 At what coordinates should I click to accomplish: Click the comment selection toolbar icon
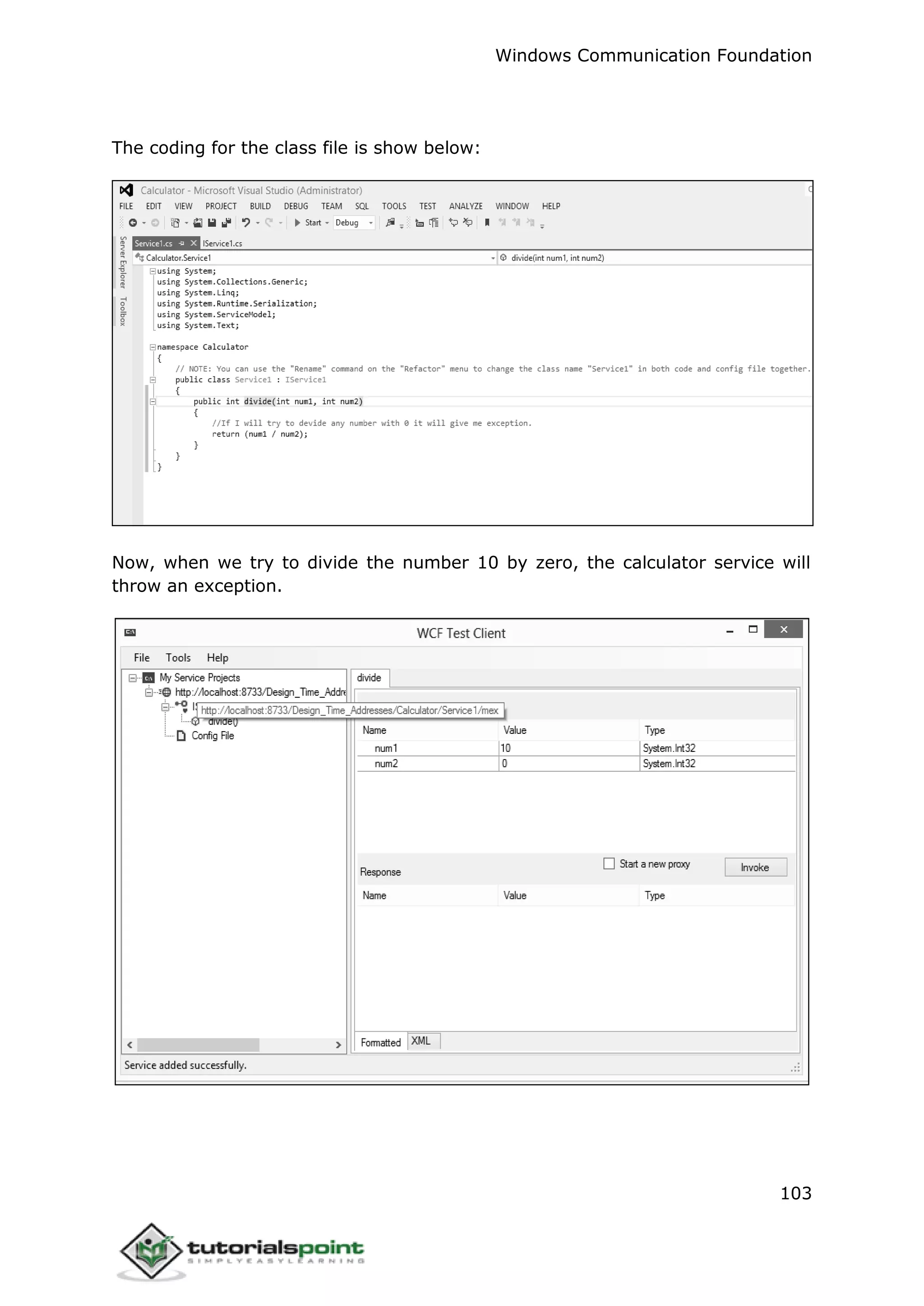(x=453, y=222)
